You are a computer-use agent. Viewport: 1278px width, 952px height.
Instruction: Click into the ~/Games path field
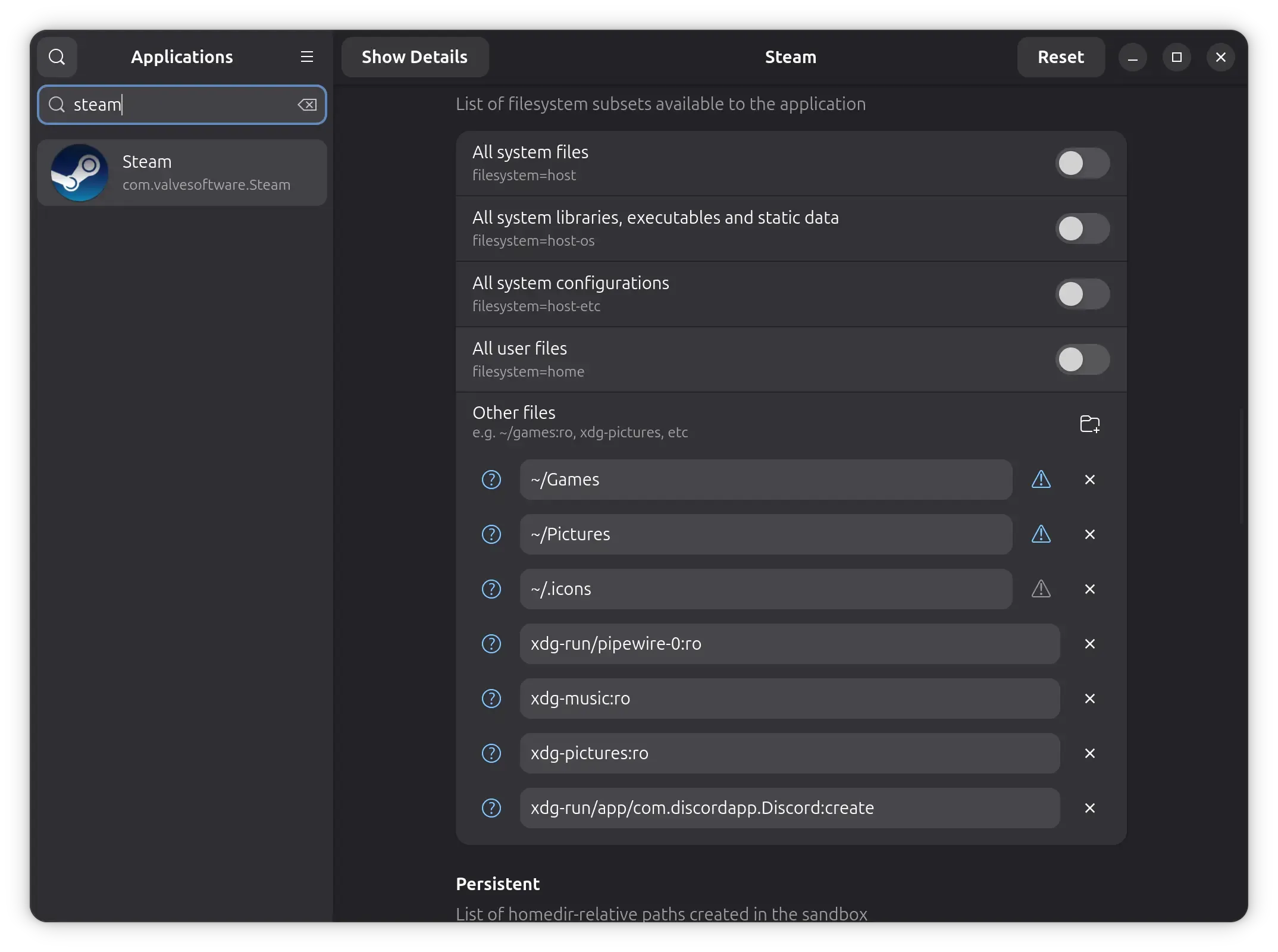pyautogui.click(x=765, y=480)
